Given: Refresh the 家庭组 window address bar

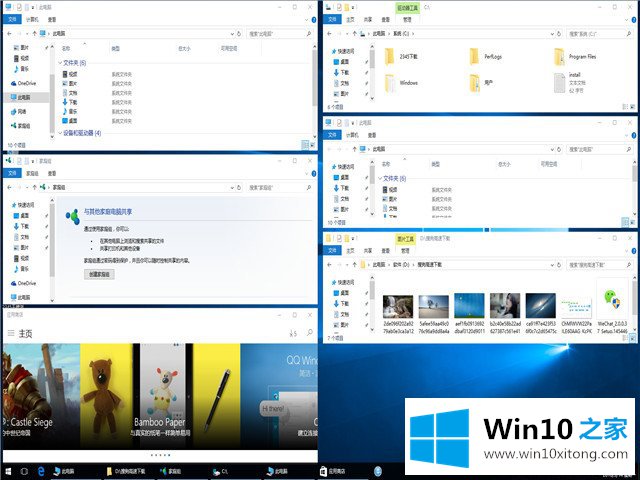Looking at the screenshot, I should pyautogui.click(x=239, y=187).
